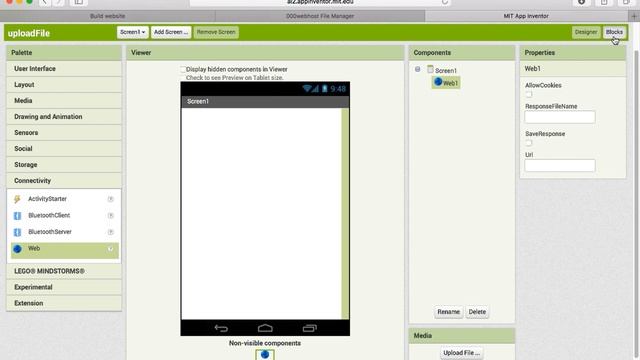Expand the Sensors palette section
The height and width of the screenshot is (360, 640).
coord(64,133)
